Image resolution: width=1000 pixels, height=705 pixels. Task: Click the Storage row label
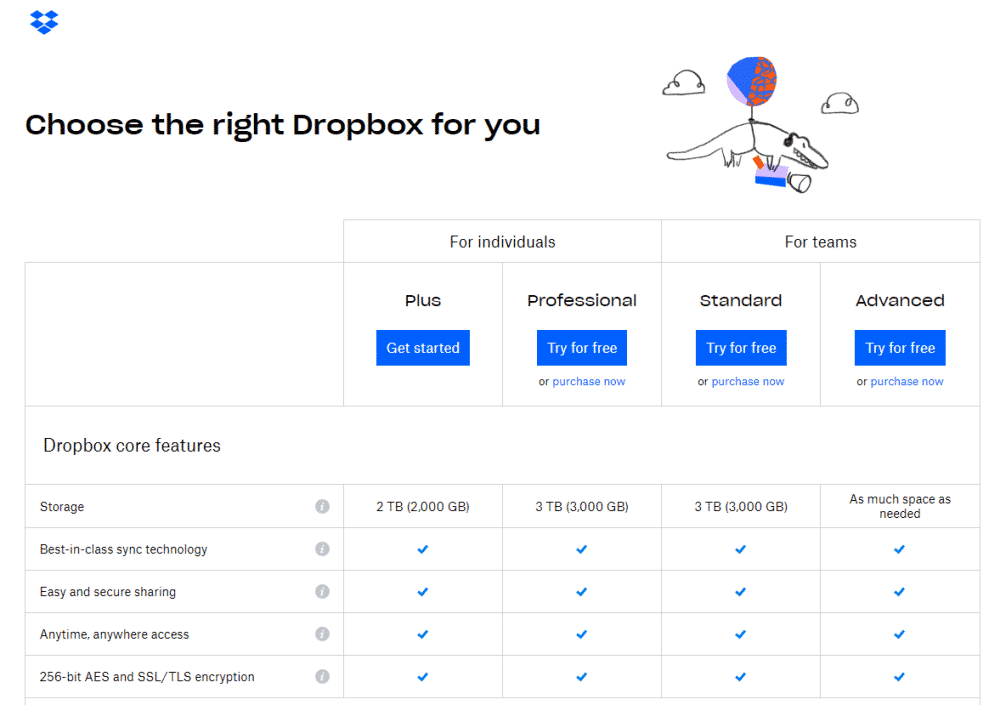point(62,507)
